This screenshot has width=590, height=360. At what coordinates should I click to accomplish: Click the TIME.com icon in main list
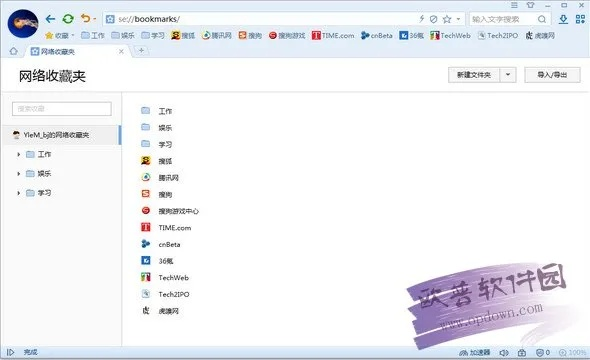146,227
